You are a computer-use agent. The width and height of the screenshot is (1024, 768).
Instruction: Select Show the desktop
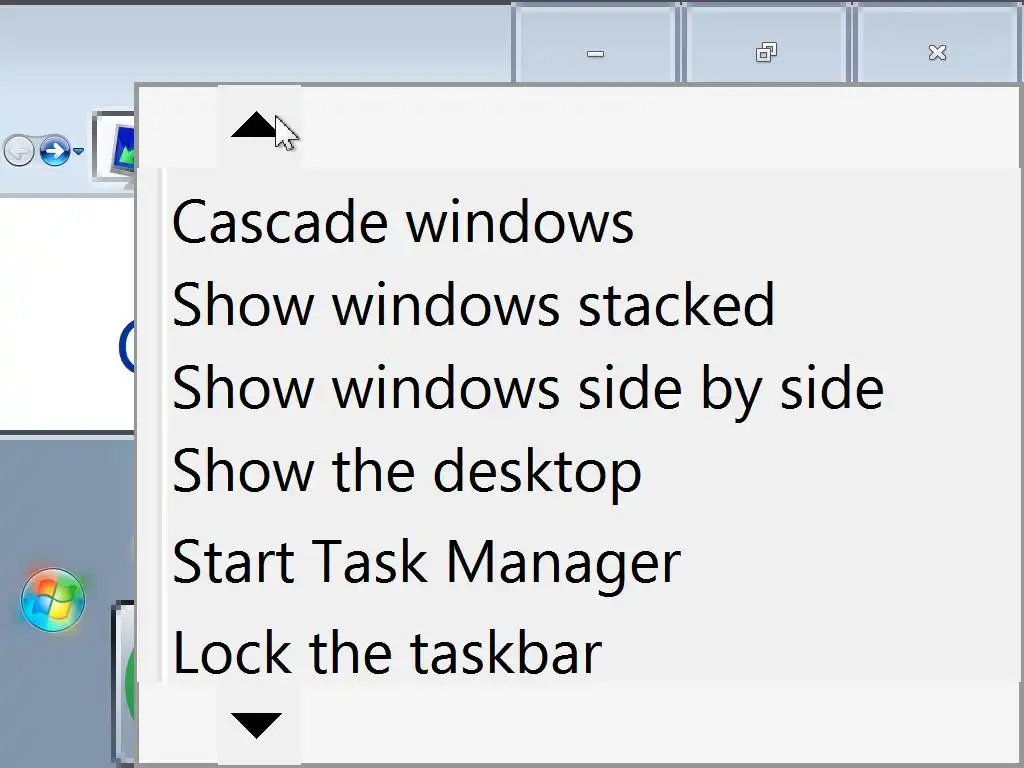click(x=406, y=471)
